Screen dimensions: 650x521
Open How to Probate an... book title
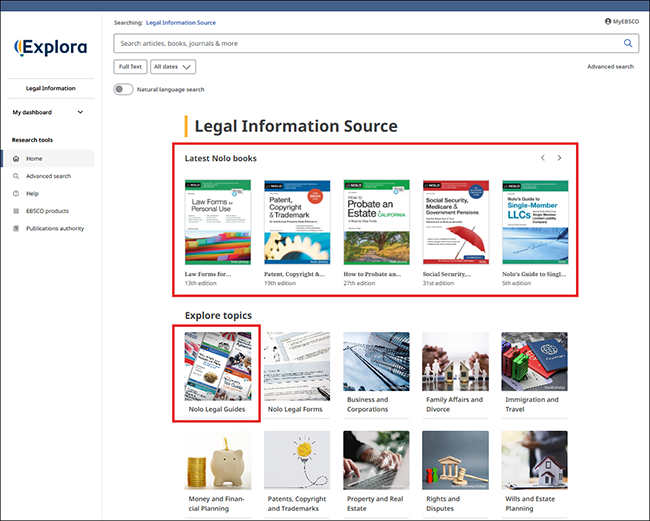click(372, 274)
